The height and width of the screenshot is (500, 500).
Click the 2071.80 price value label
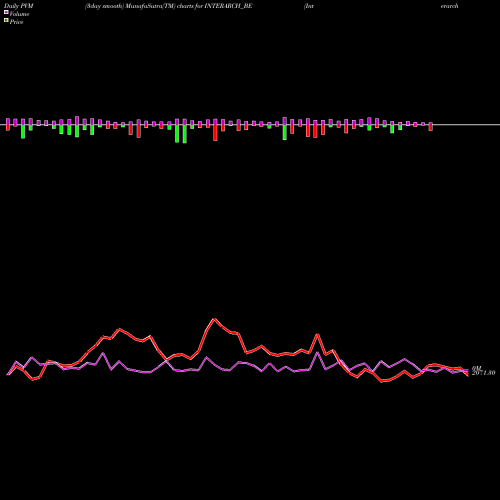483,373
